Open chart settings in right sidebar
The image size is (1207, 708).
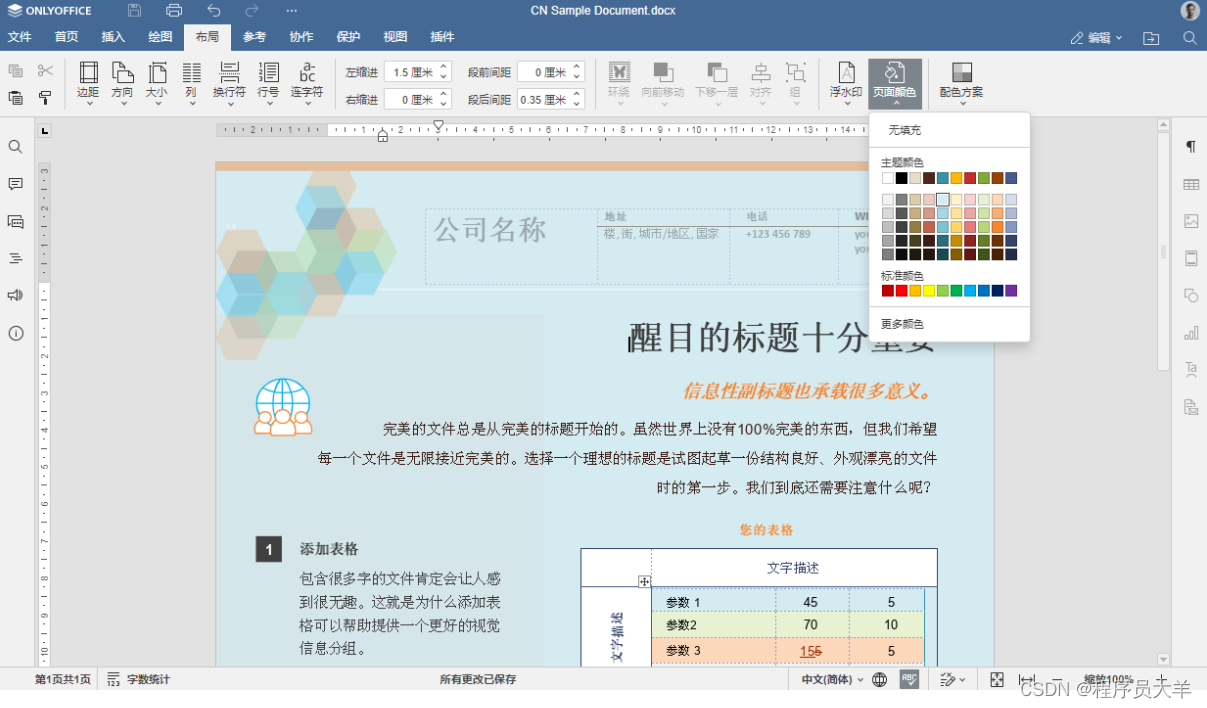1191,333
